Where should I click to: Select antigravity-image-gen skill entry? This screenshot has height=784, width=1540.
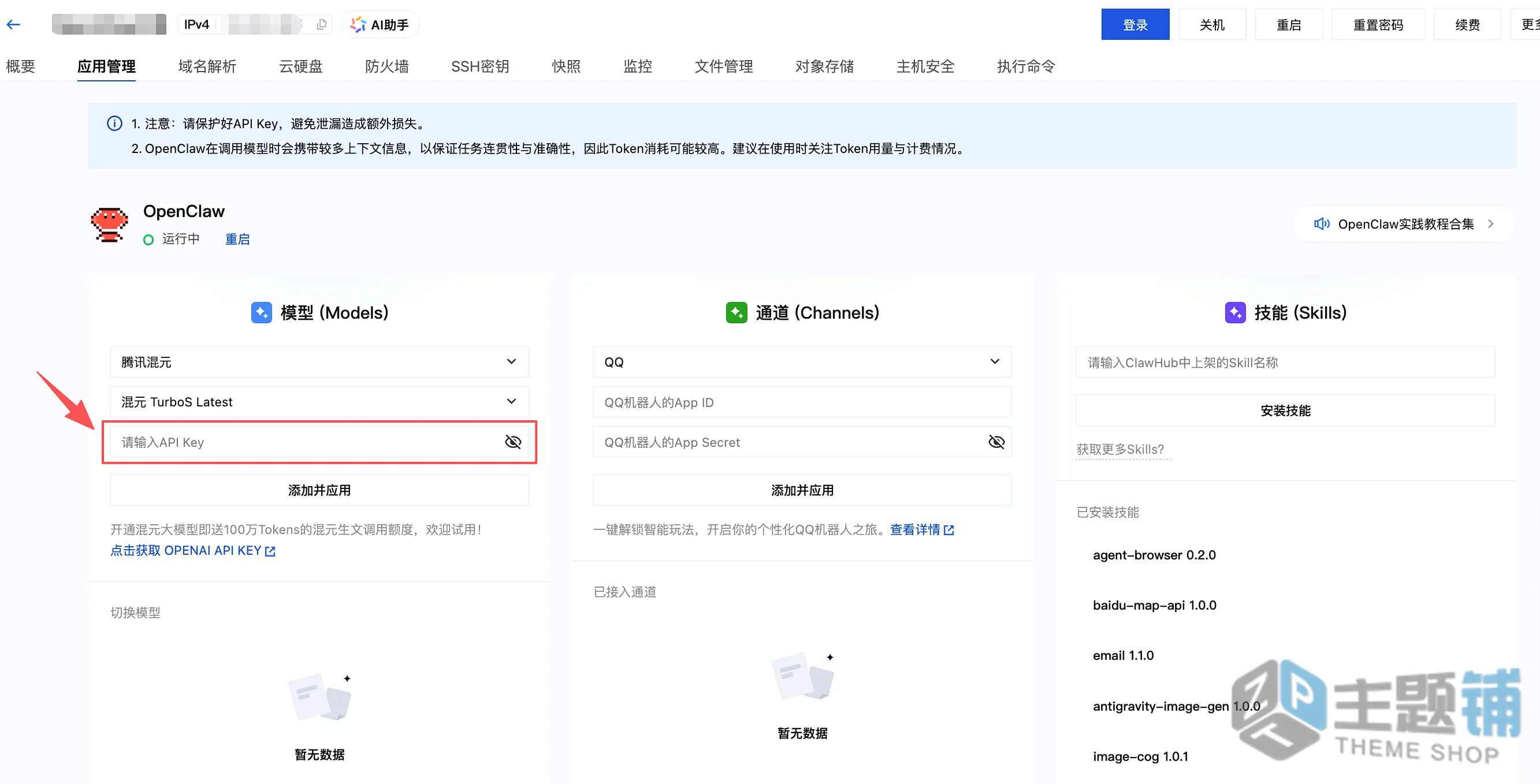click(1176, 706)
